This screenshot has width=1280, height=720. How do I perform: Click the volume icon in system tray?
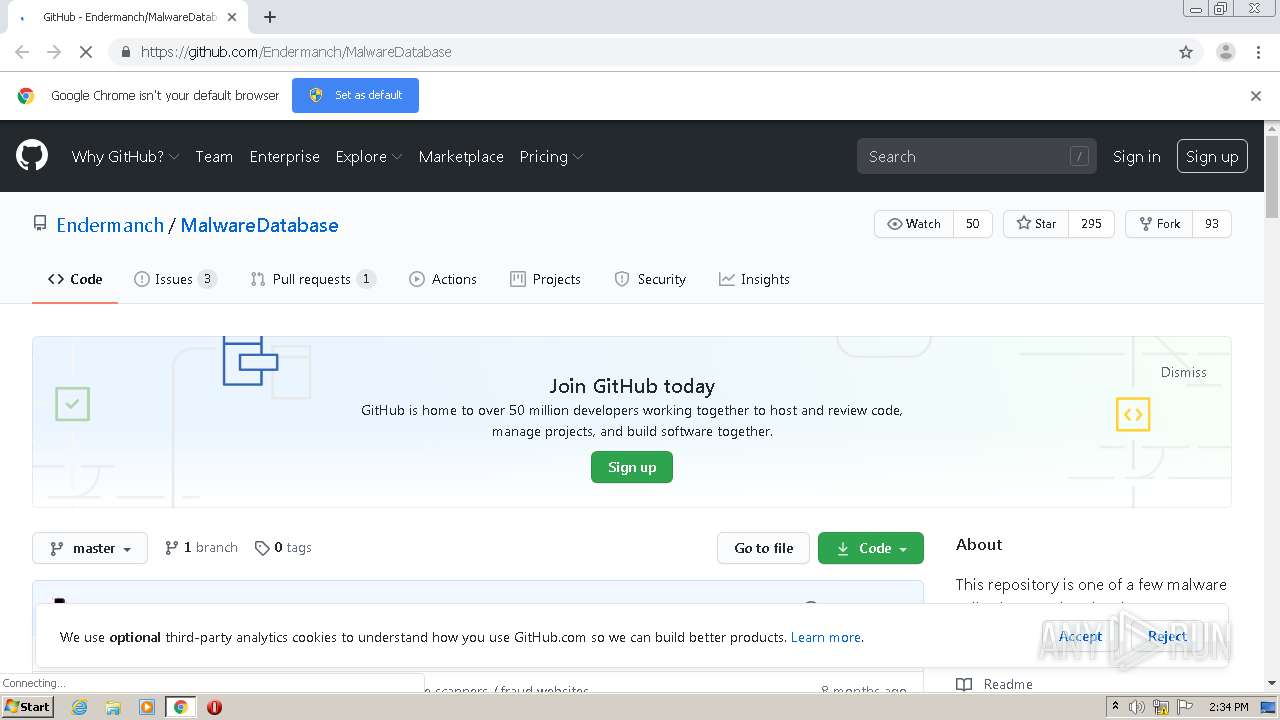click(1136, 707)
